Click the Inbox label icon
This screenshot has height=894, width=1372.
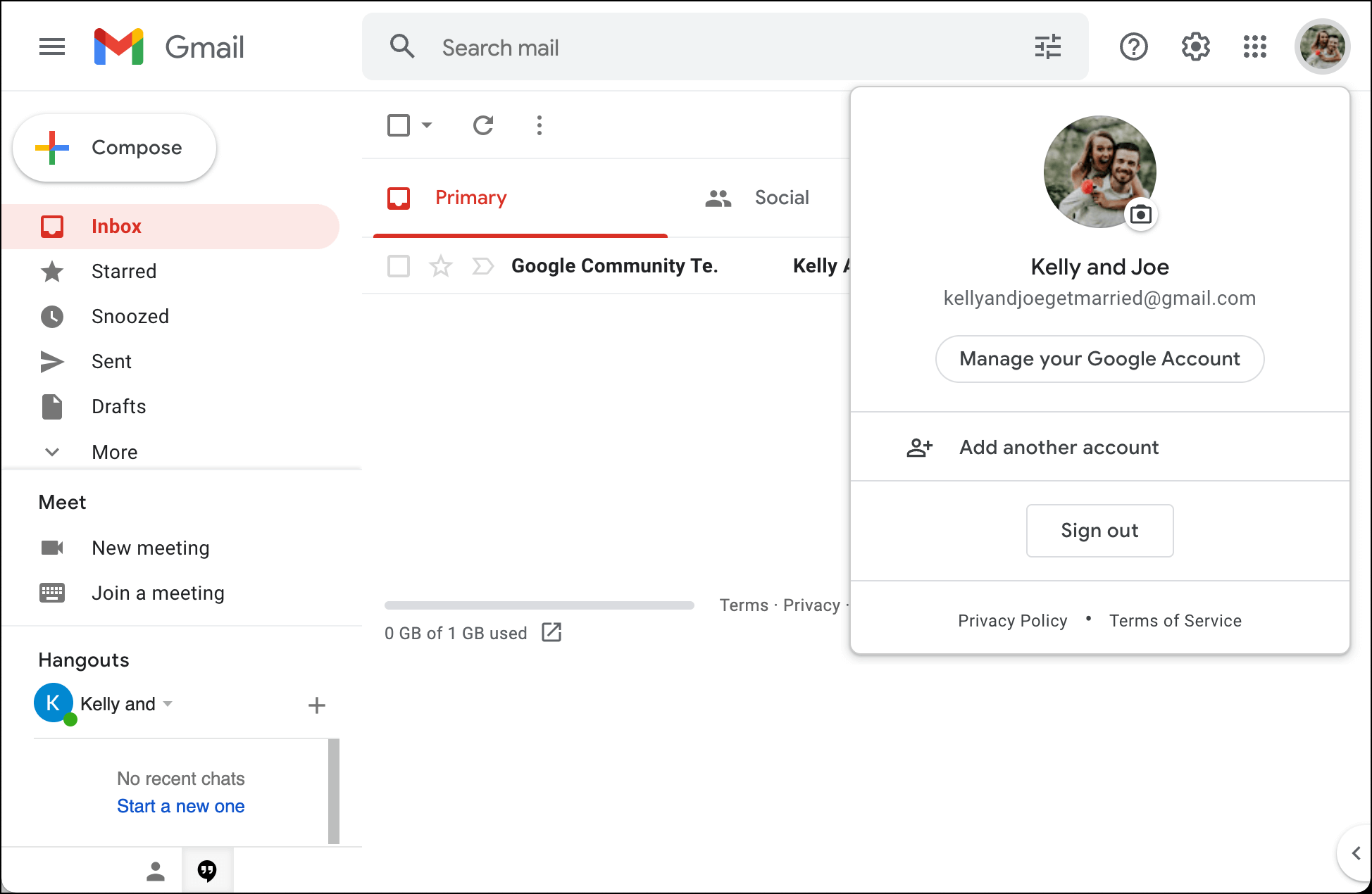point(52,226)
